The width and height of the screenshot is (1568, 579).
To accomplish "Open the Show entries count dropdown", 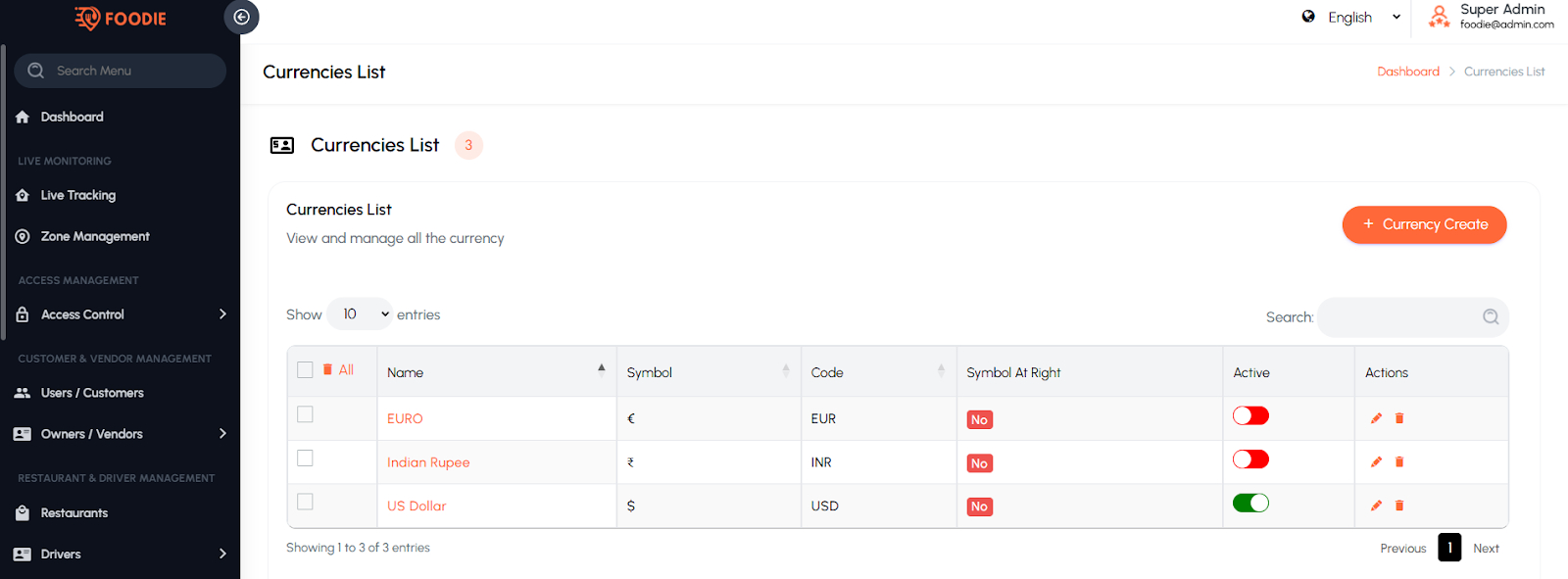I will [x=360, y=314].
